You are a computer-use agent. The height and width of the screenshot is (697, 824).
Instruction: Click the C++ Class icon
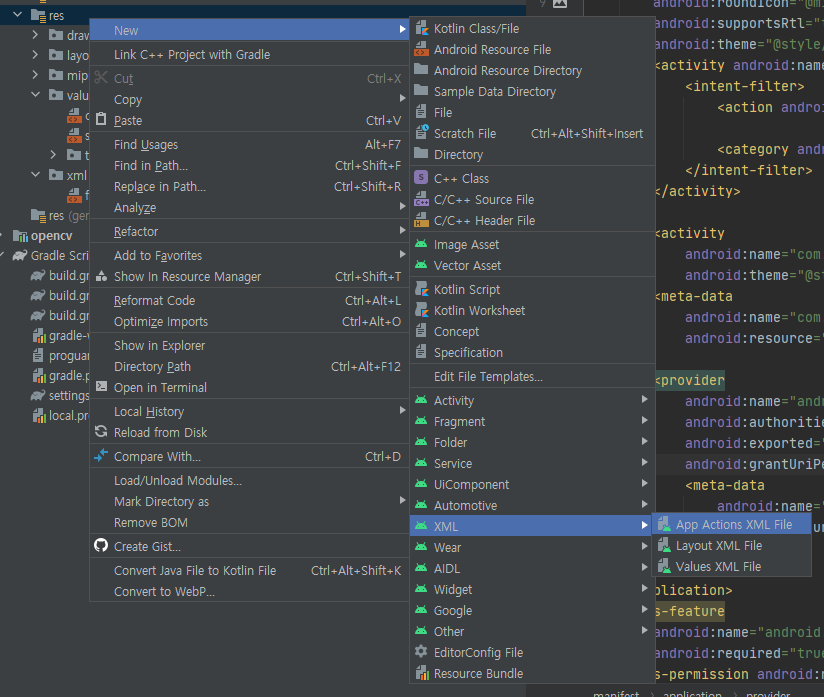[421, 178]
